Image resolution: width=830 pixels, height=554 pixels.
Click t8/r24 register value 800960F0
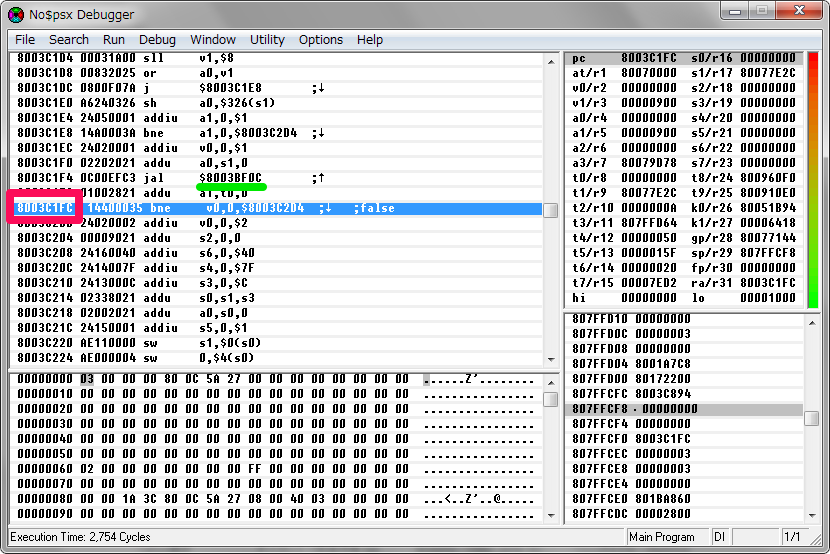click(768, 178)
